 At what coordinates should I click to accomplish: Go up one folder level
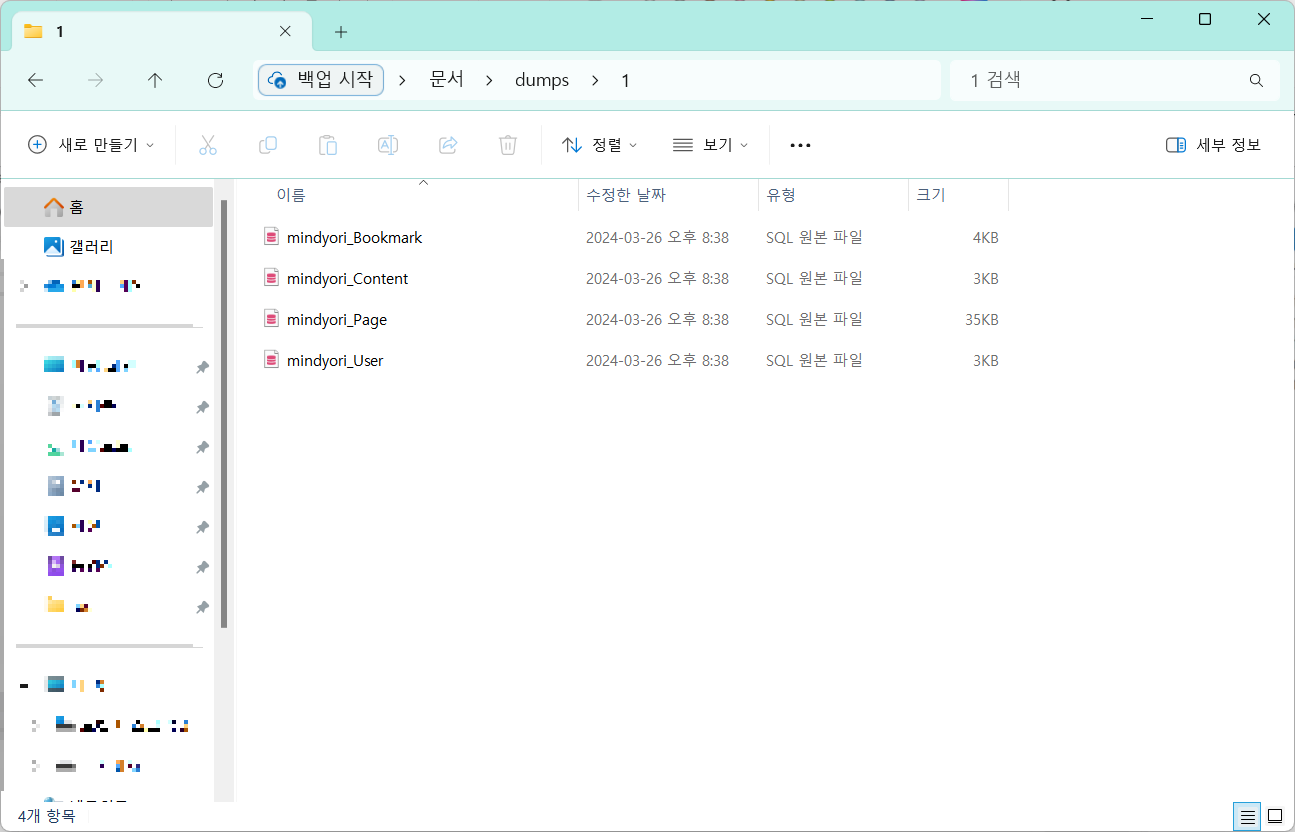(x=155, y=81)
